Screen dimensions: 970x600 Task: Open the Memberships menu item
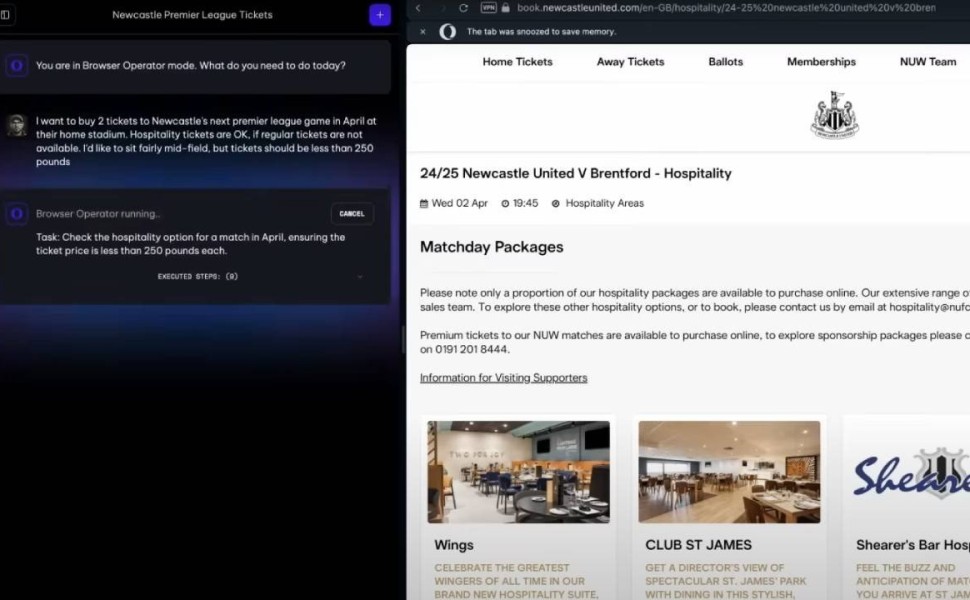point(822,62)
